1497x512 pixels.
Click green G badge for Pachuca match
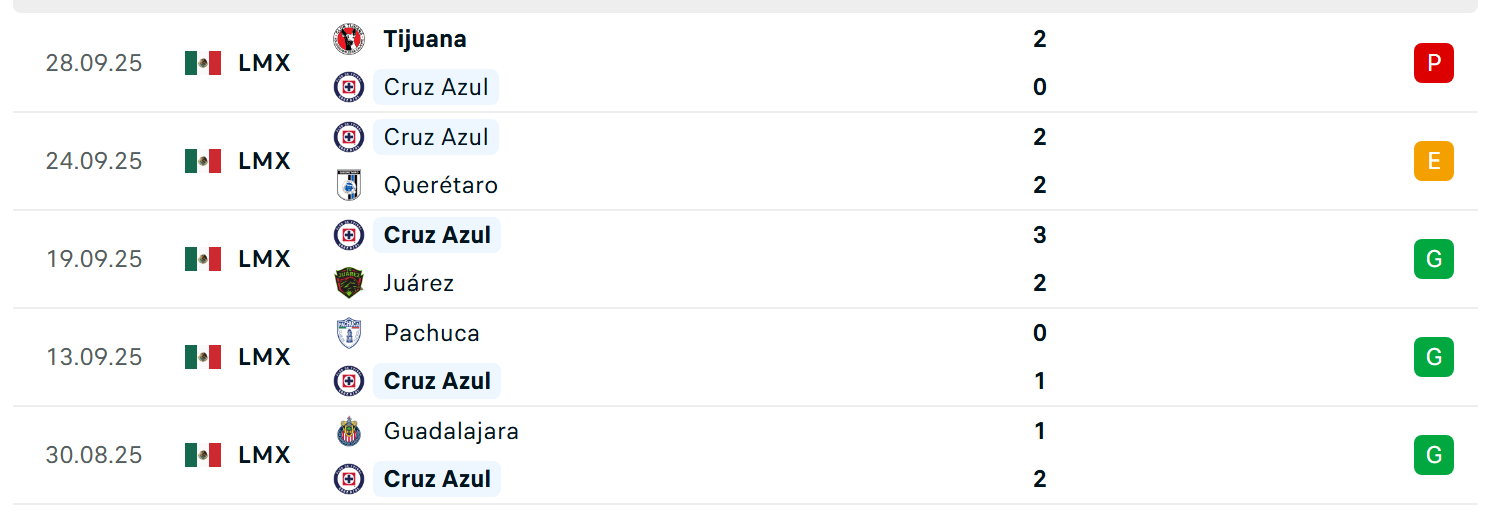[x=1433, y=357]
